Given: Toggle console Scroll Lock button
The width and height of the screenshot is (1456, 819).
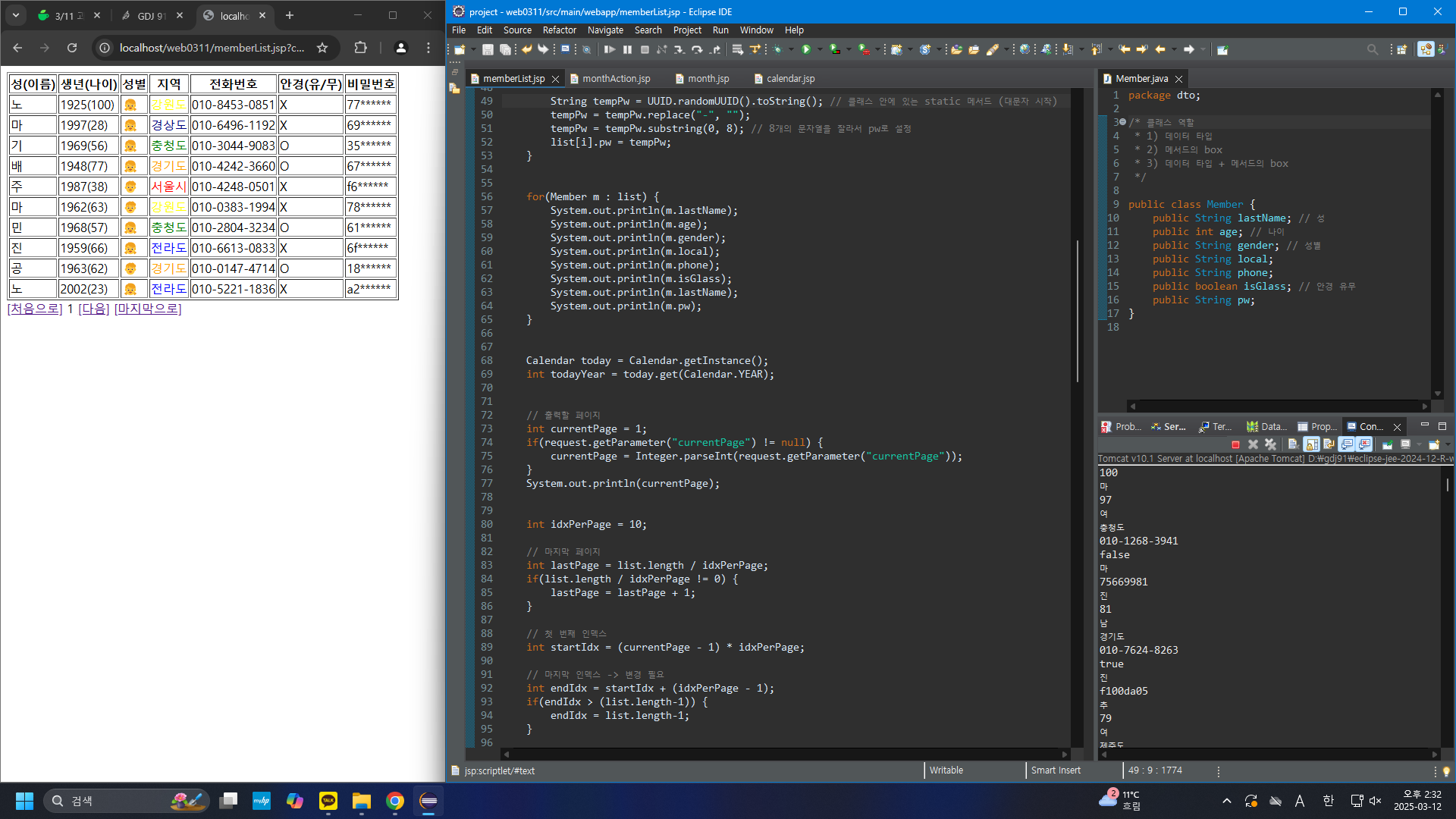Looking at the screenshot, I should (x=1311, y=444).
